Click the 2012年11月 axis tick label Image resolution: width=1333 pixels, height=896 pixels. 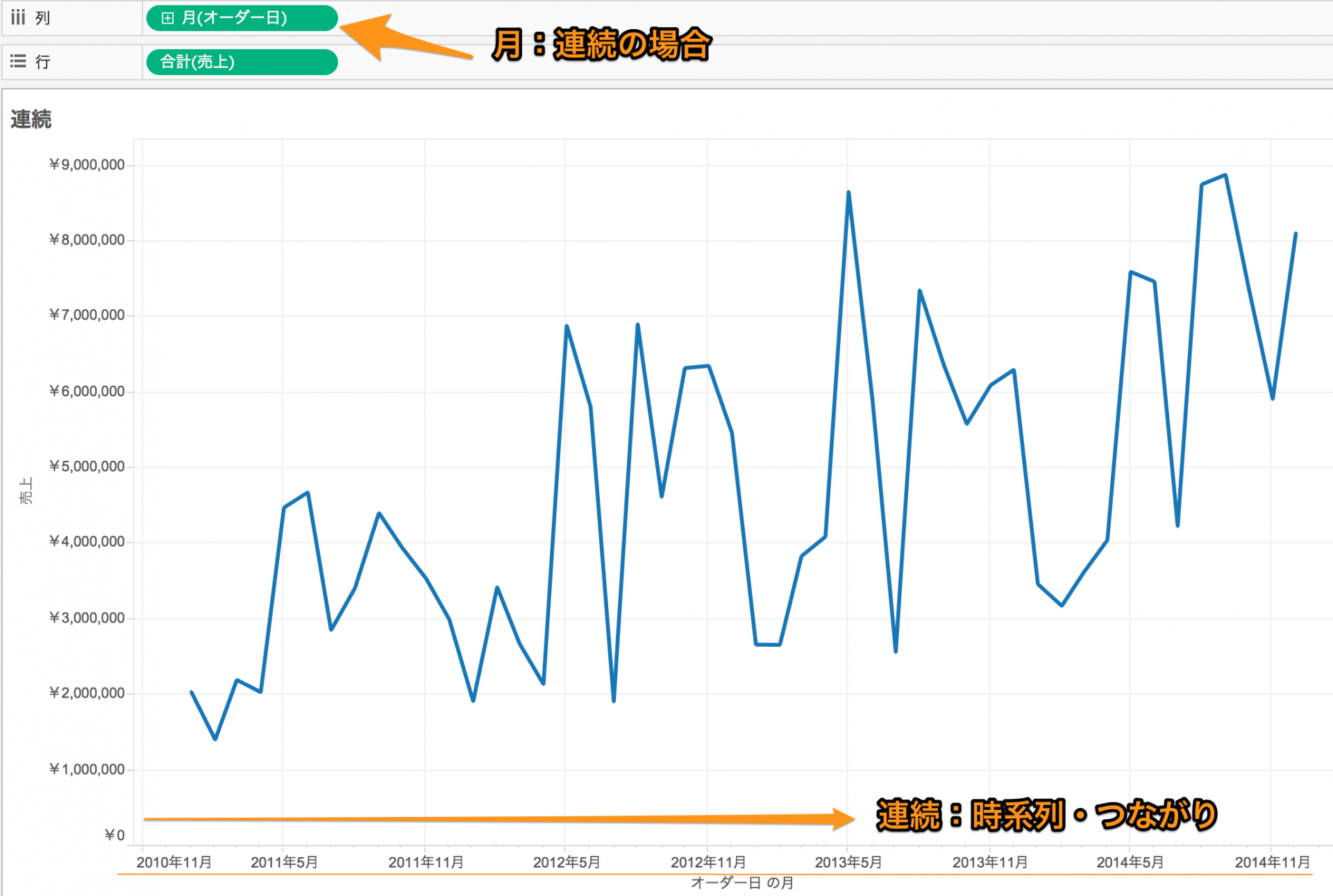point(708,862)
